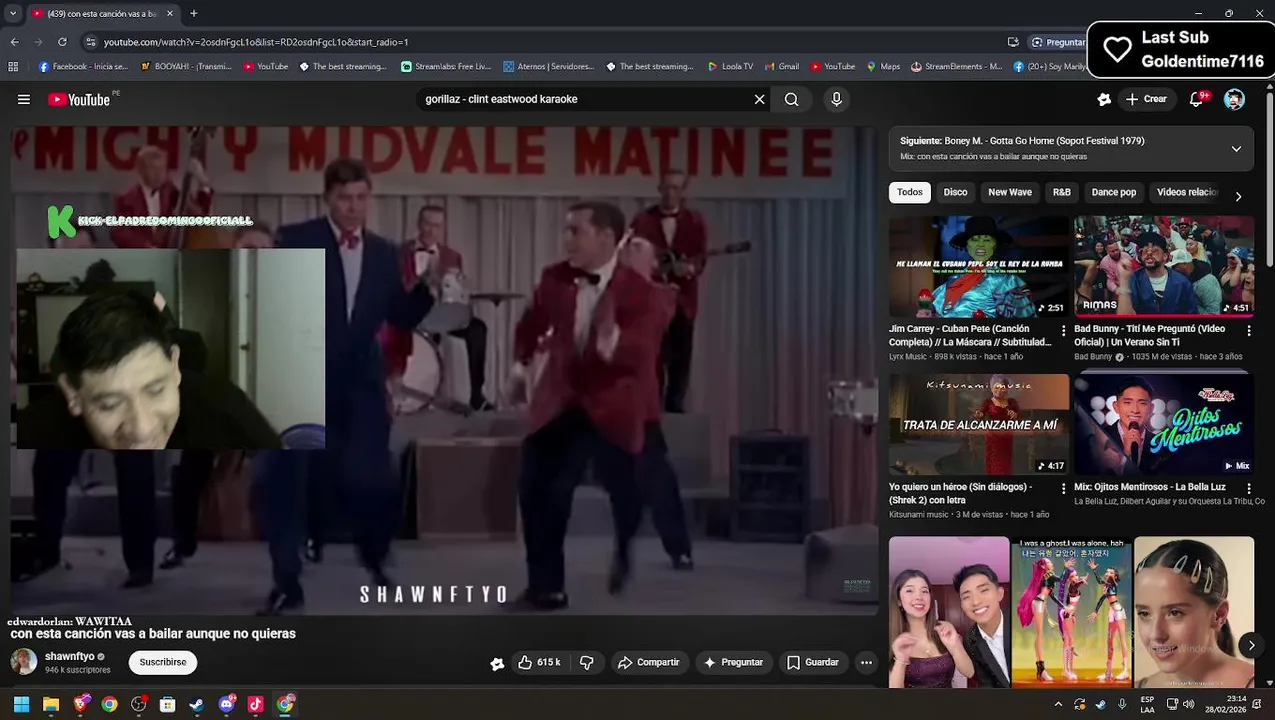Open shawnftyo channel name link
Image resolution: width=1275 pixels, height=720 pixels.
[x=70, y=657]
